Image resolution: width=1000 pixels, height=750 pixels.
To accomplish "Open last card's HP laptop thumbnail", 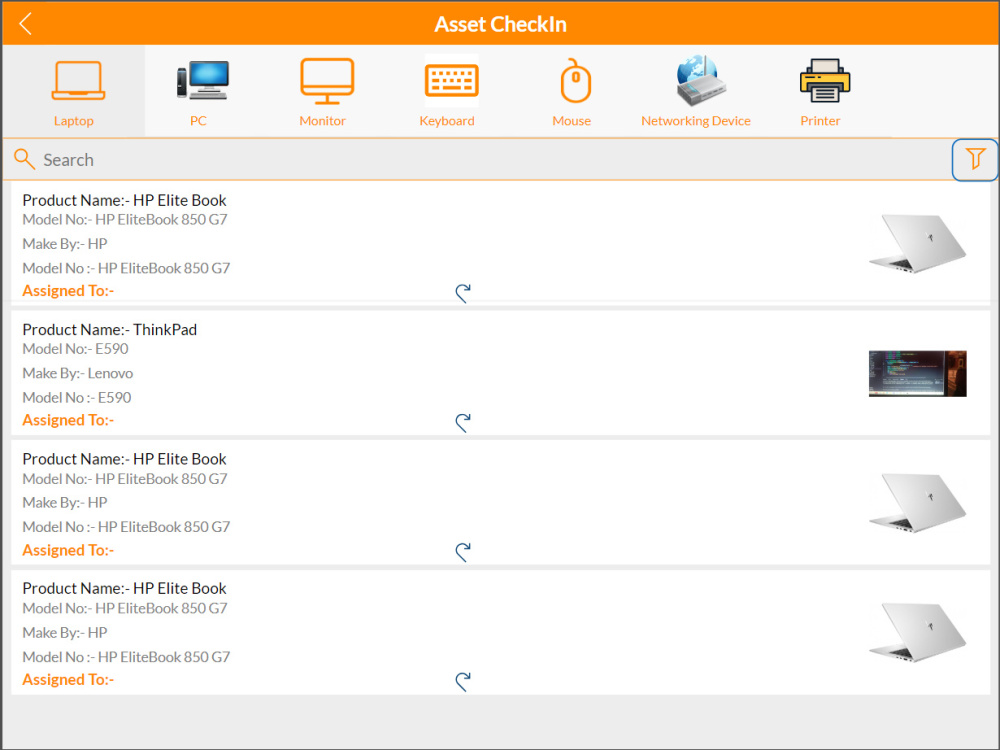I will tap(918, 631).
